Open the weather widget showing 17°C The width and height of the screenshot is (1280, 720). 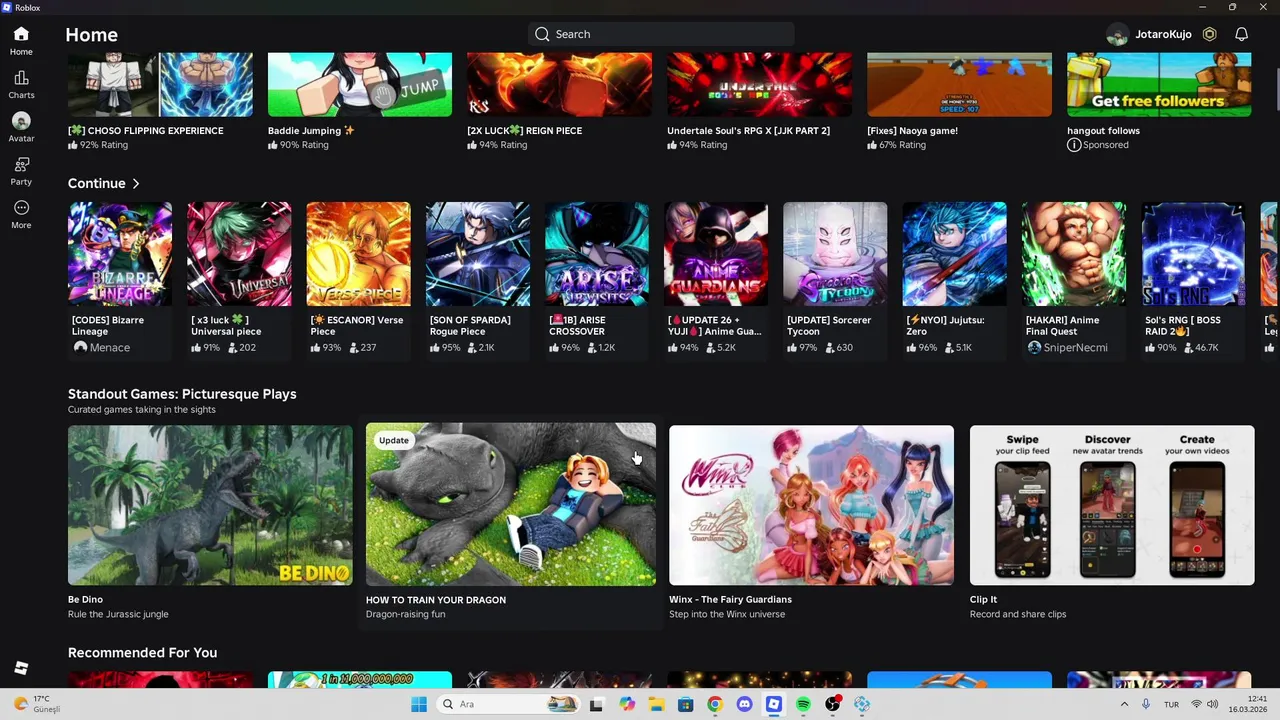[37, 704]
